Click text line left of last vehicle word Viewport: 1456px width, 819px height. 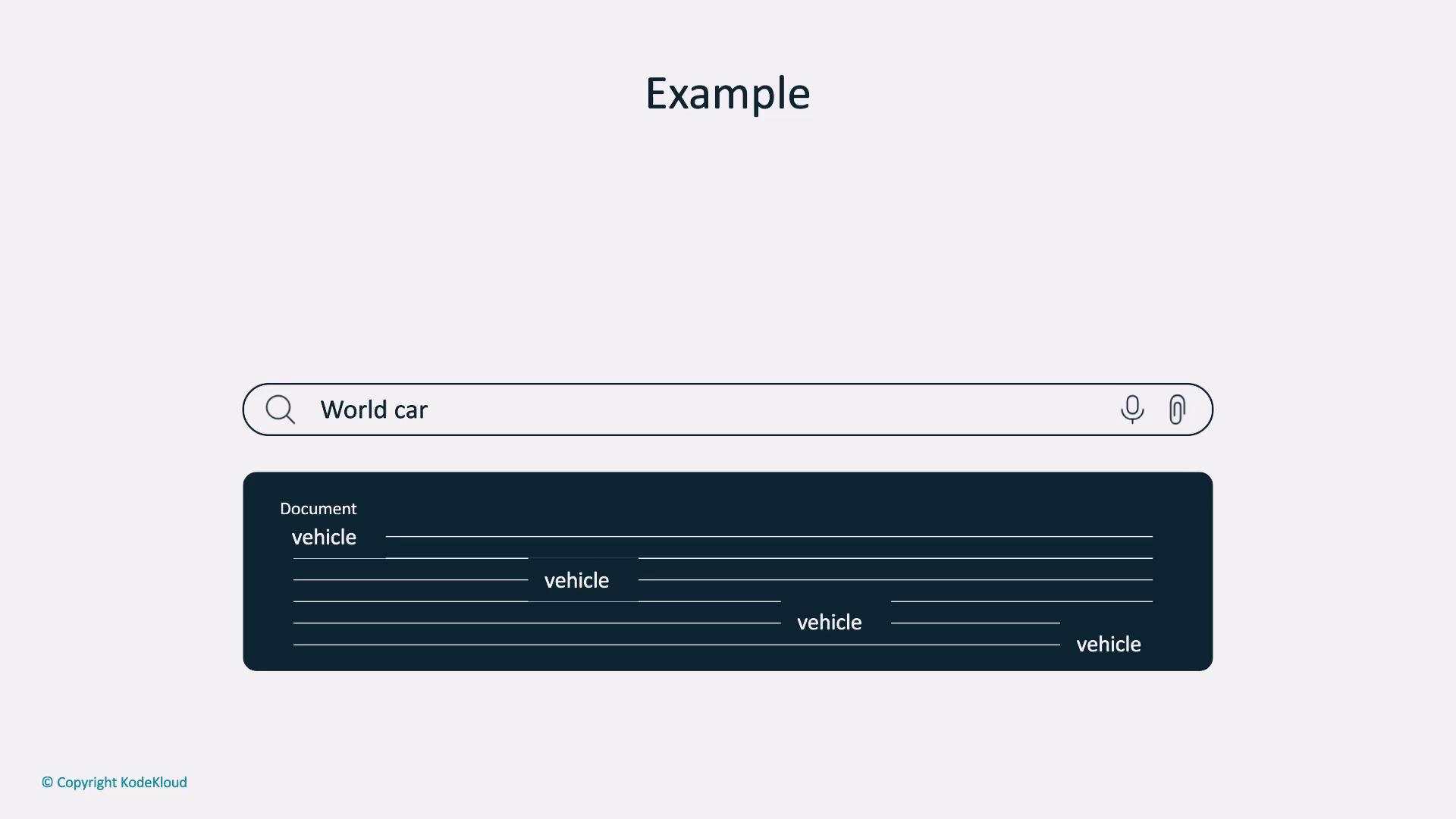coord(676,645)
